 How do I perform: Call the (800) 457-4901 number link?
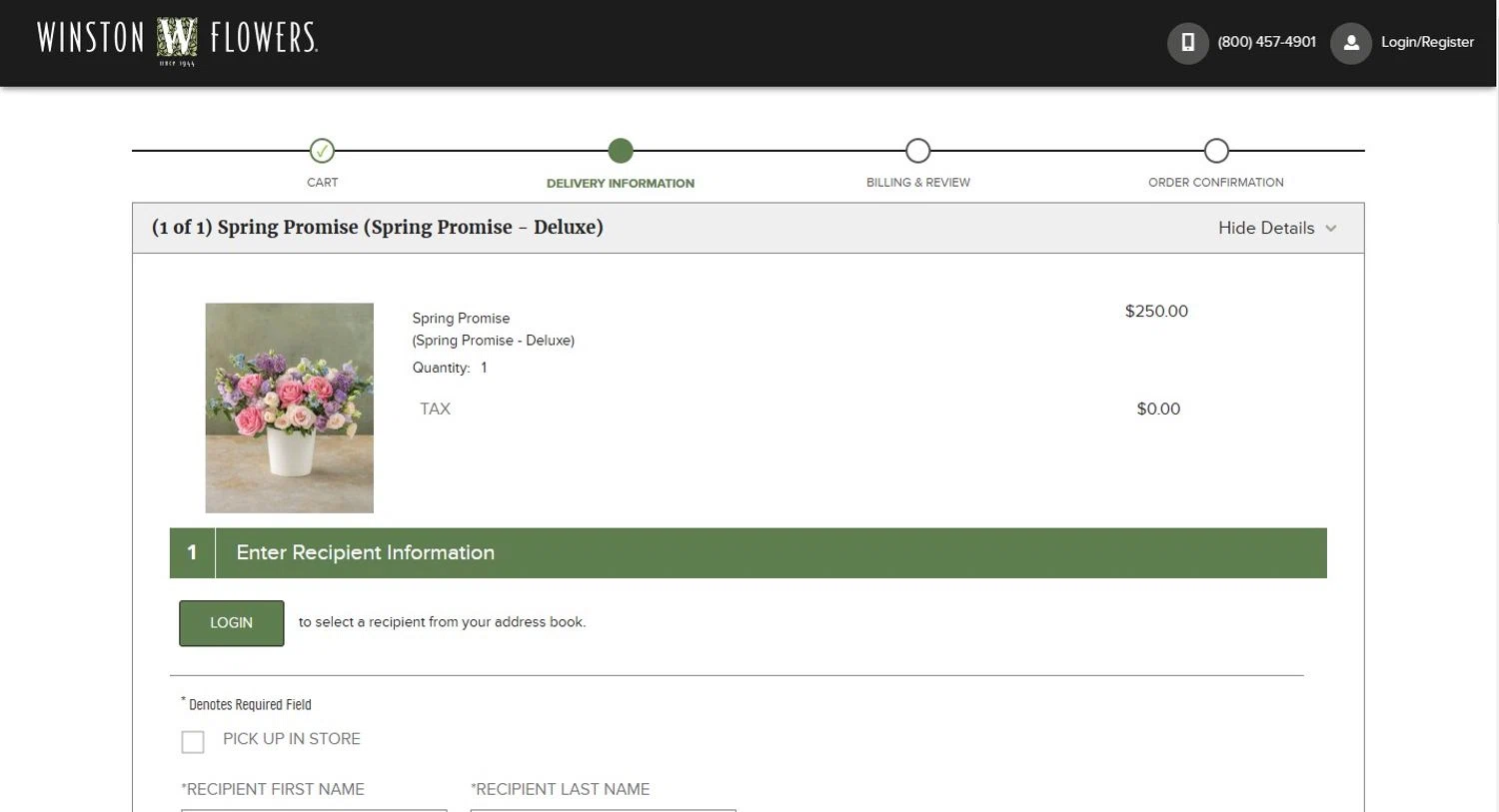[x=1266, y=42]
